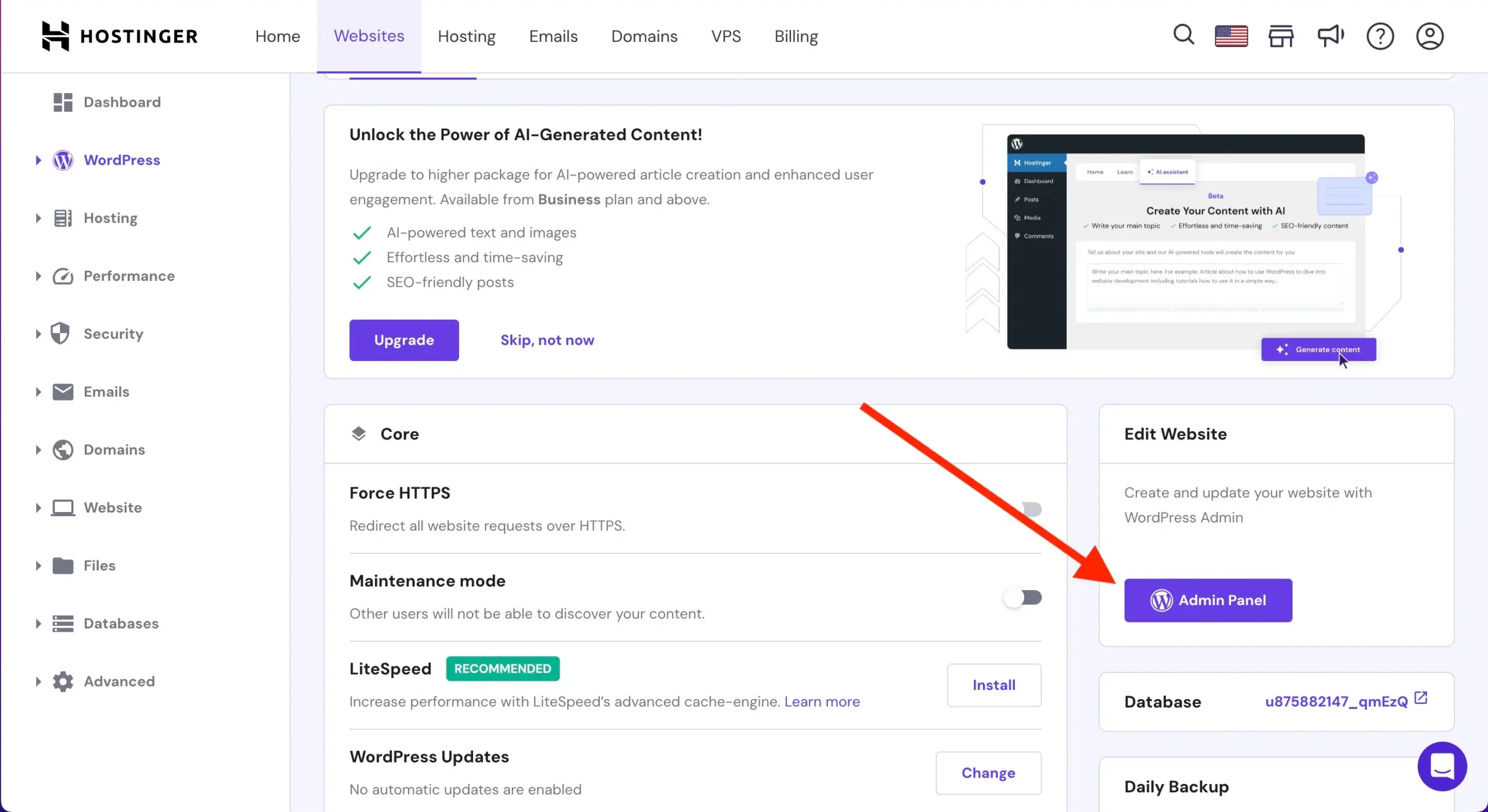Viewport: 1488px width, 812px height.
Task: Open the Hosting top menu item
Action: point(467,36)
